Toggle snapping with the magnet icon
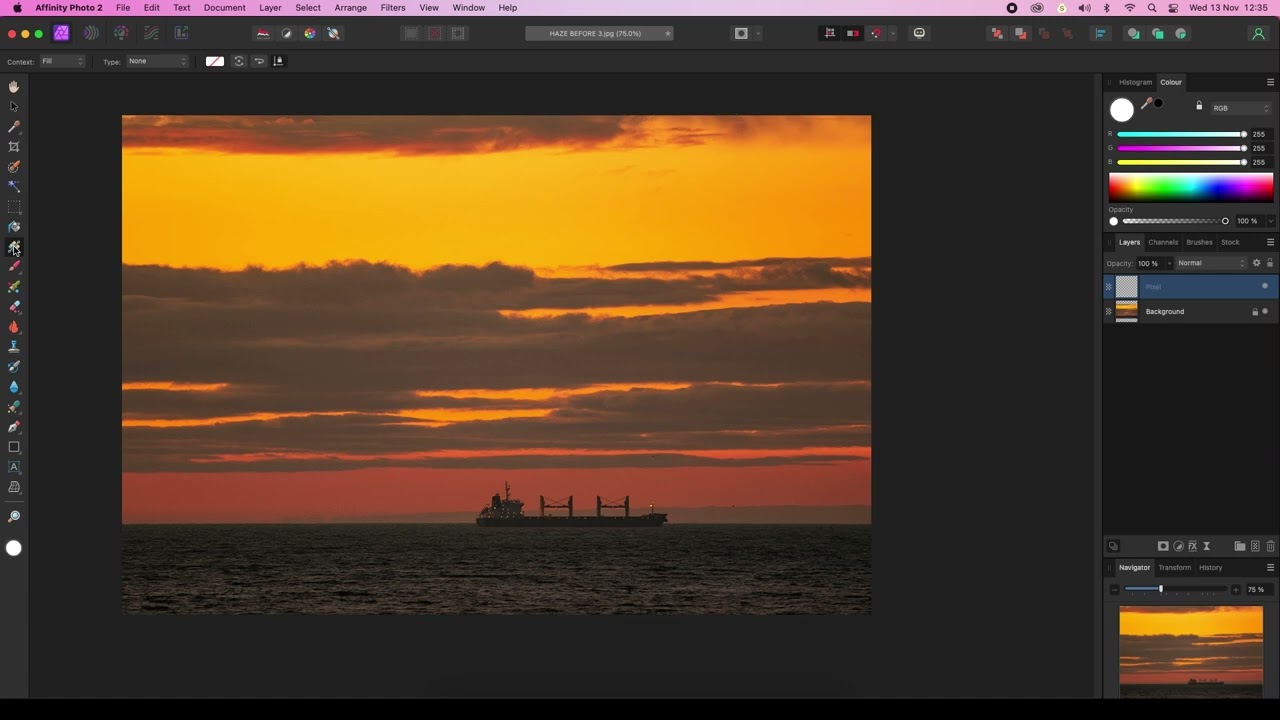 (x=876, y=33)
